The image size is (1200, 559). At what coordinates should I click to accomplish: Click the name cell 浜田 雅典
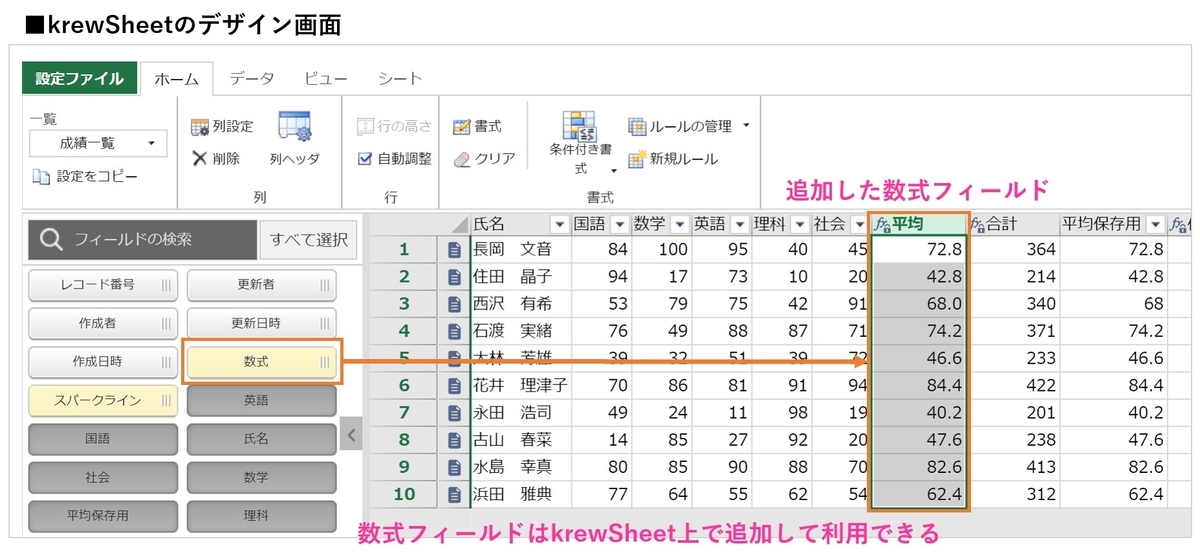pyautogui.click(x=520, y=494)
